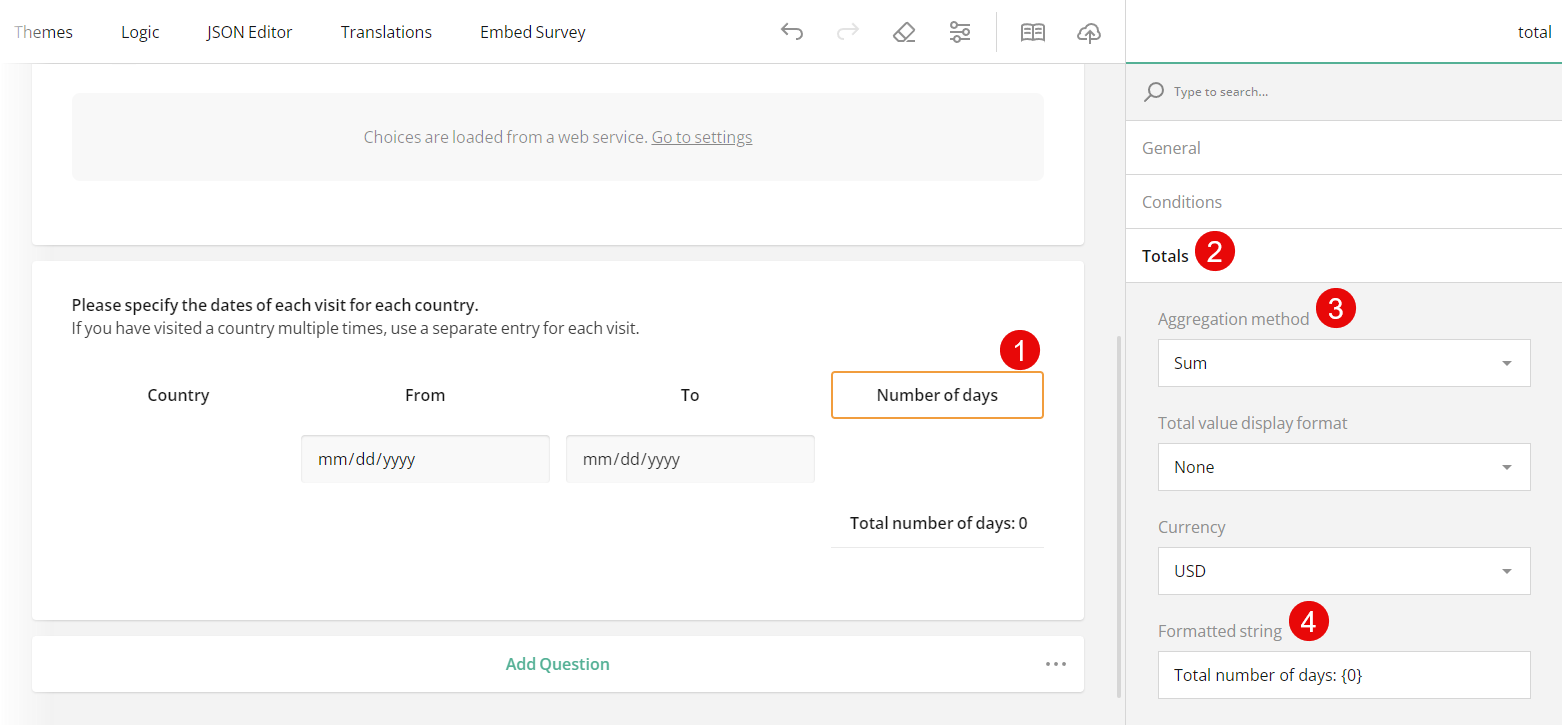Image resolution: width=1562 pixels, height=725 pixels.
Task: Collapse the Totals section
Action: point(1165,256)
